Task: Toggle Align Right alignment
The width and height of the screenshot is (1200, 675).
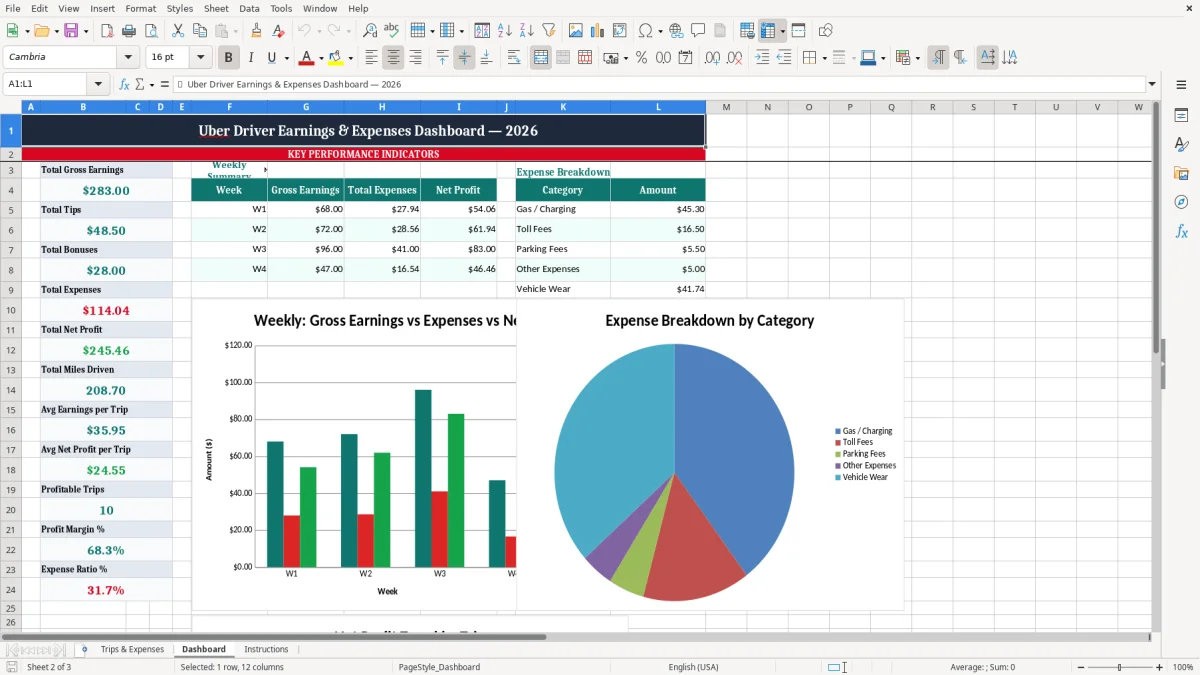Action: [416, 58]
